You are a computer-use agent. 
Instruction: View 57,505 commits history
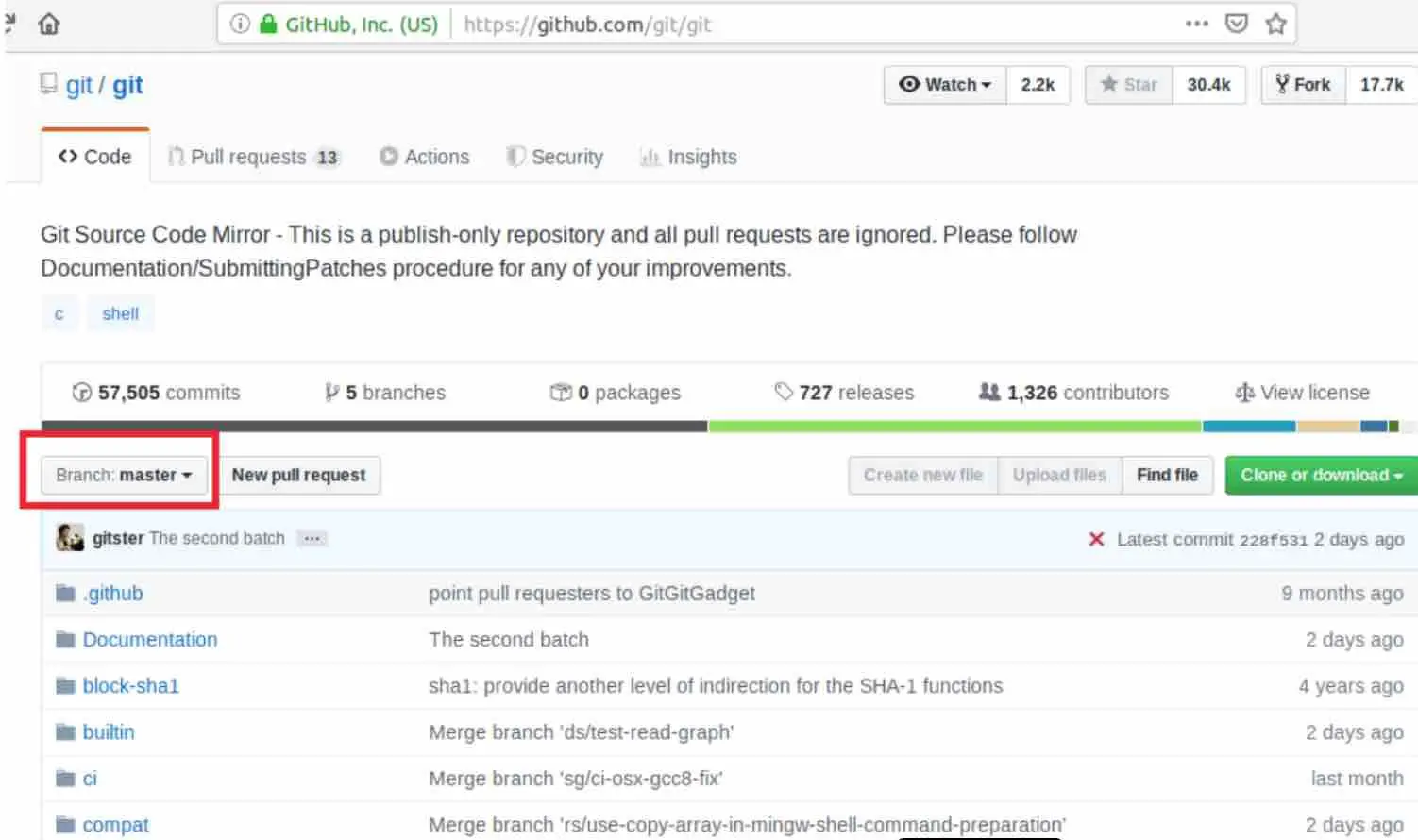pyautogui.click(x=156, y=392)
